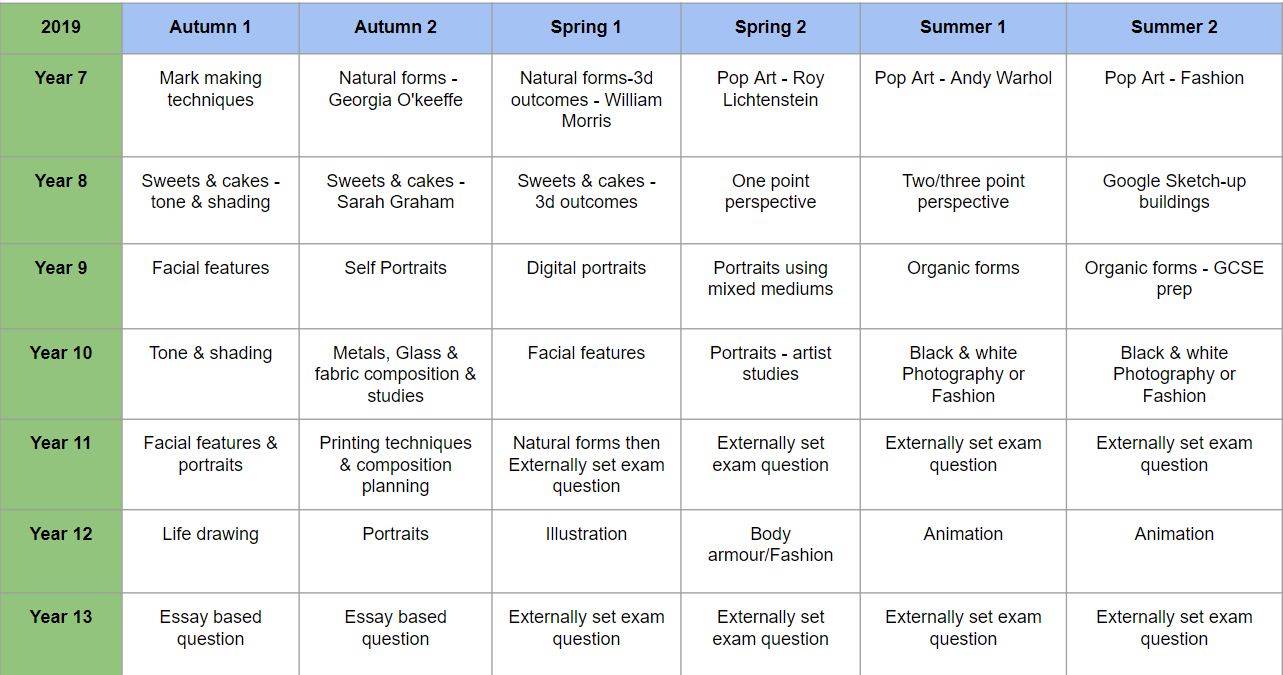The width and height of the screenshot is (1283, 675).
Task: Select the Year 13 row header
Action: [61, 634]
